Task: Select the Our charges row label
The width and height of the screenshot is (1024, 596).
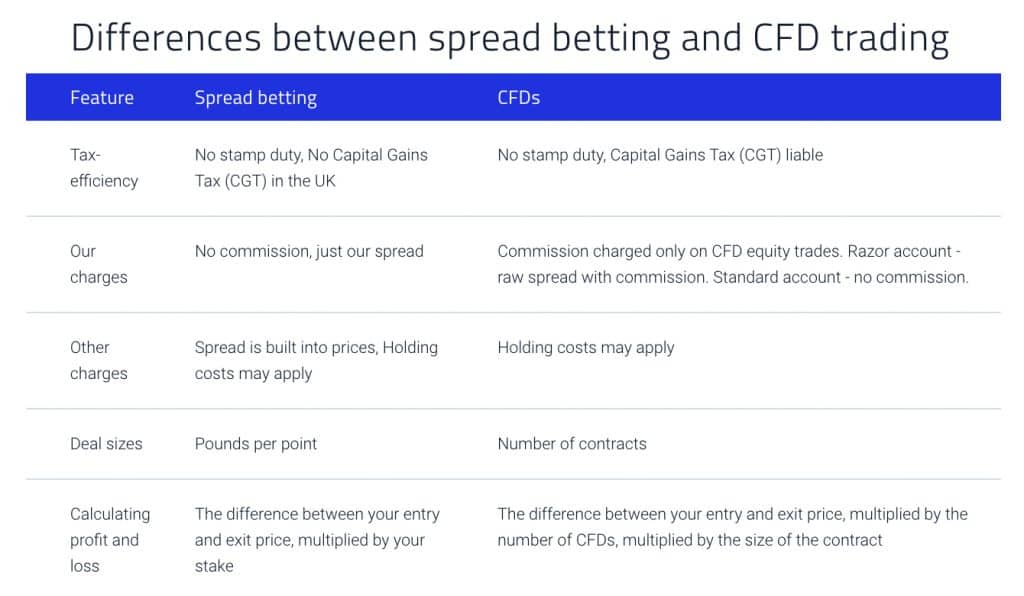Action: (x=98, y=264)
